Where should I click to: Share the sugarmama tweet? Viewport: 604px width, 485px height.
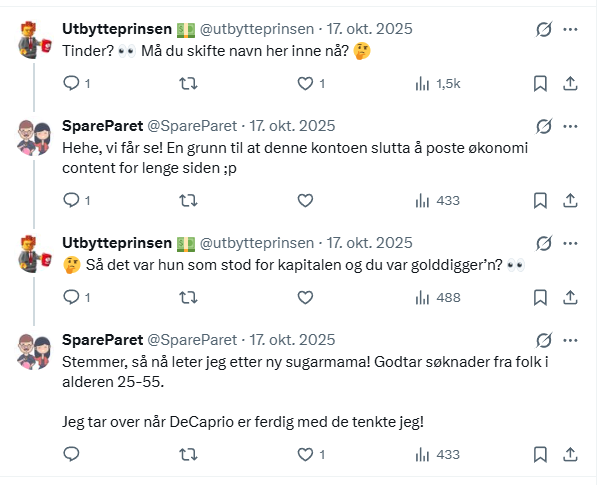tap(570, 454)
